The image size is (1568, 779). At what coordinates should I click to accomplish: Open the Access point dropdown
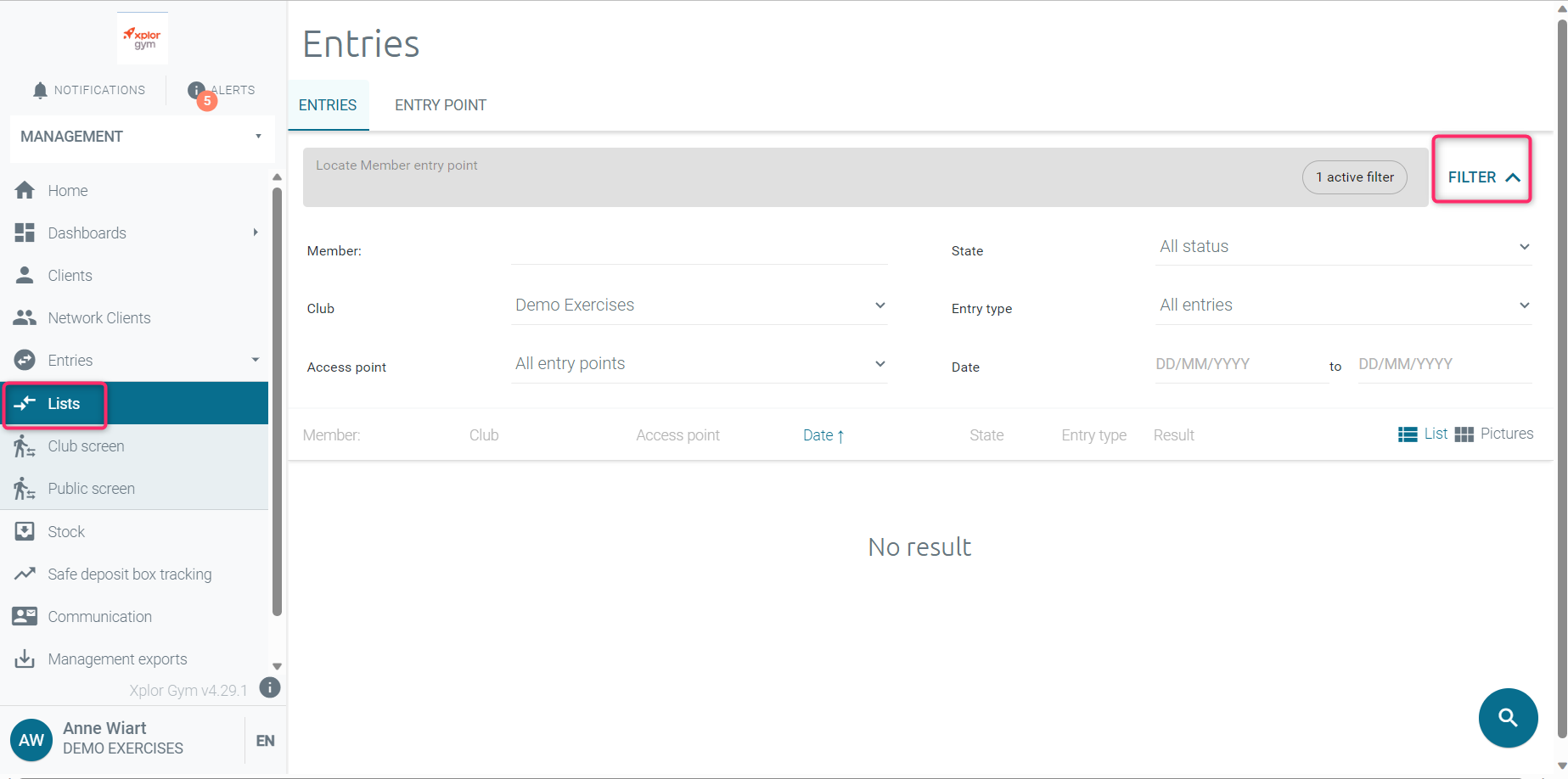click(699, 364)
